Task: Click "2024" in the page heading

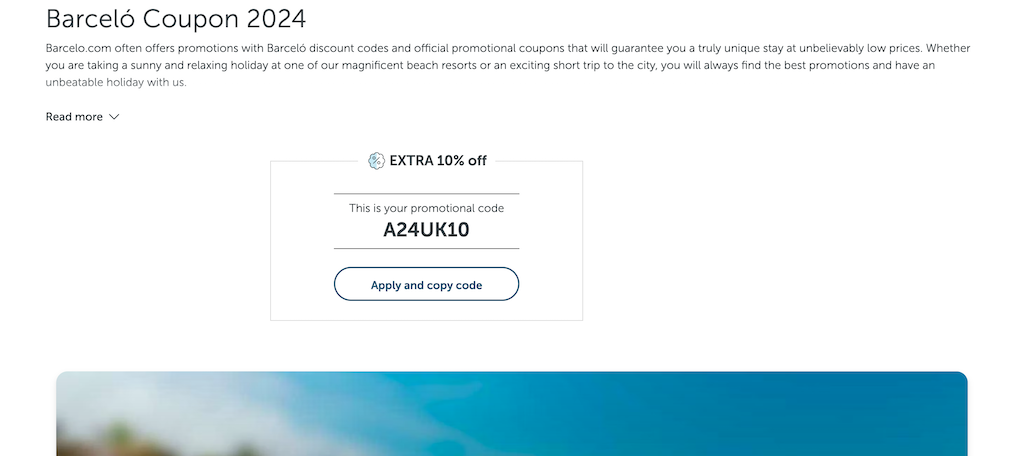Action: [276, 19]
